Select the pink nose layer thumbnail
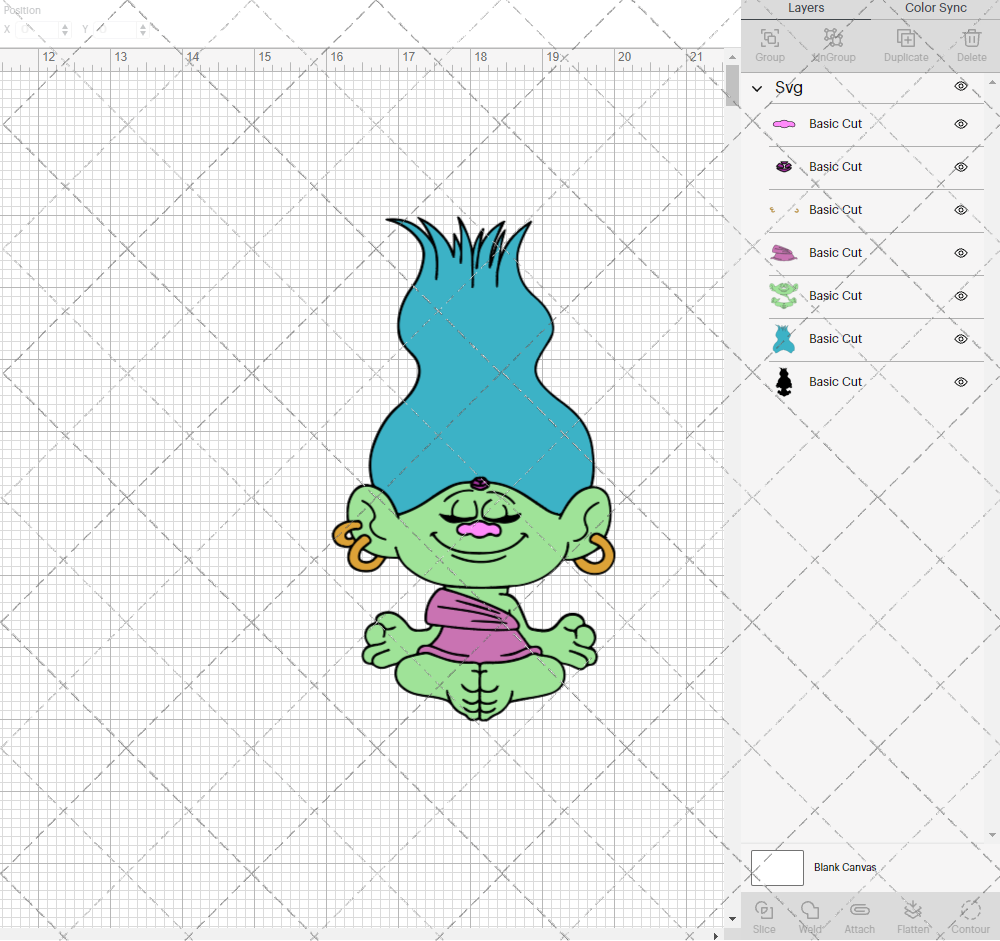Screen dimensions: 1000x941 (x=784, y=124)
